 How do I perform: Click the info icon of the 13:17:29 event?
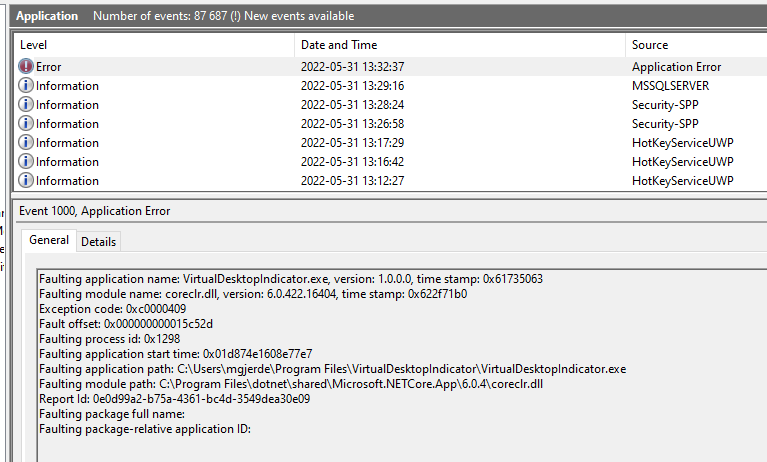click(26, 142)
